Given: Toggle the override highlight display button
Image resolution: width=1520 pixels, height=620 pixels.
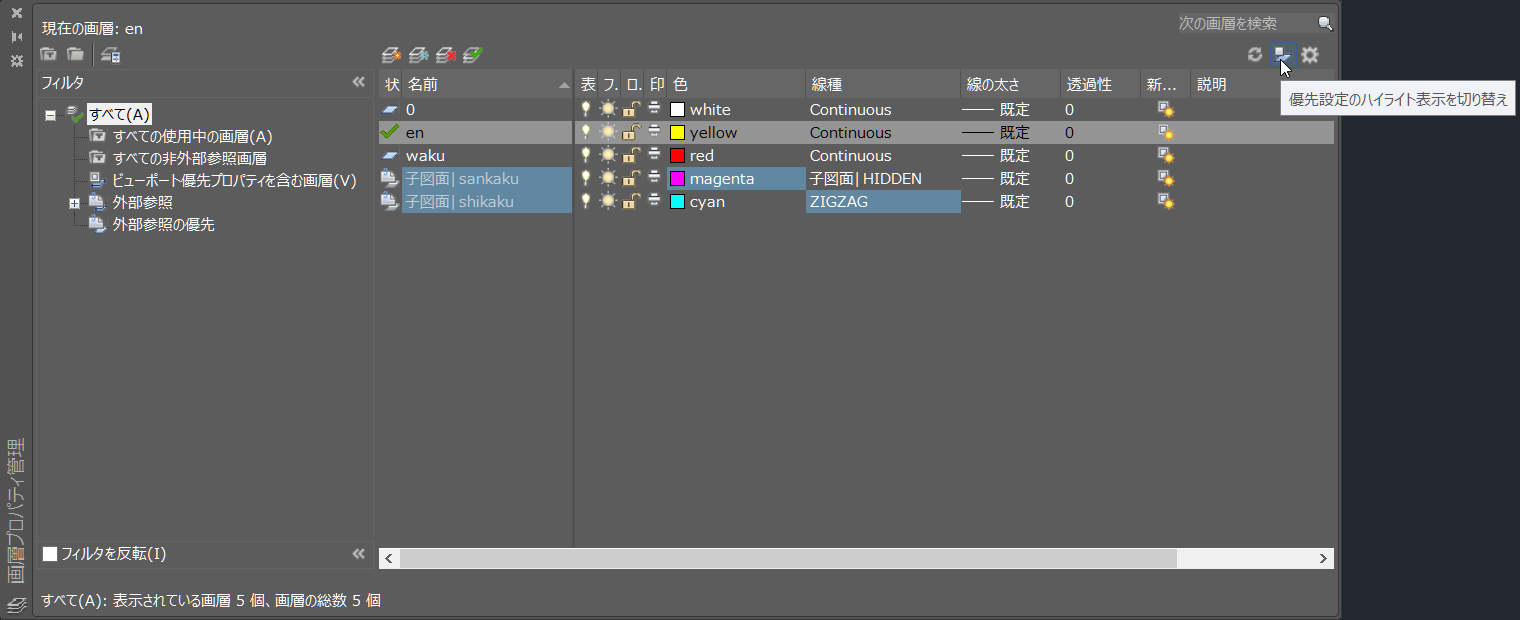Looking at the screenshot, I should (x=1282, y=54).
